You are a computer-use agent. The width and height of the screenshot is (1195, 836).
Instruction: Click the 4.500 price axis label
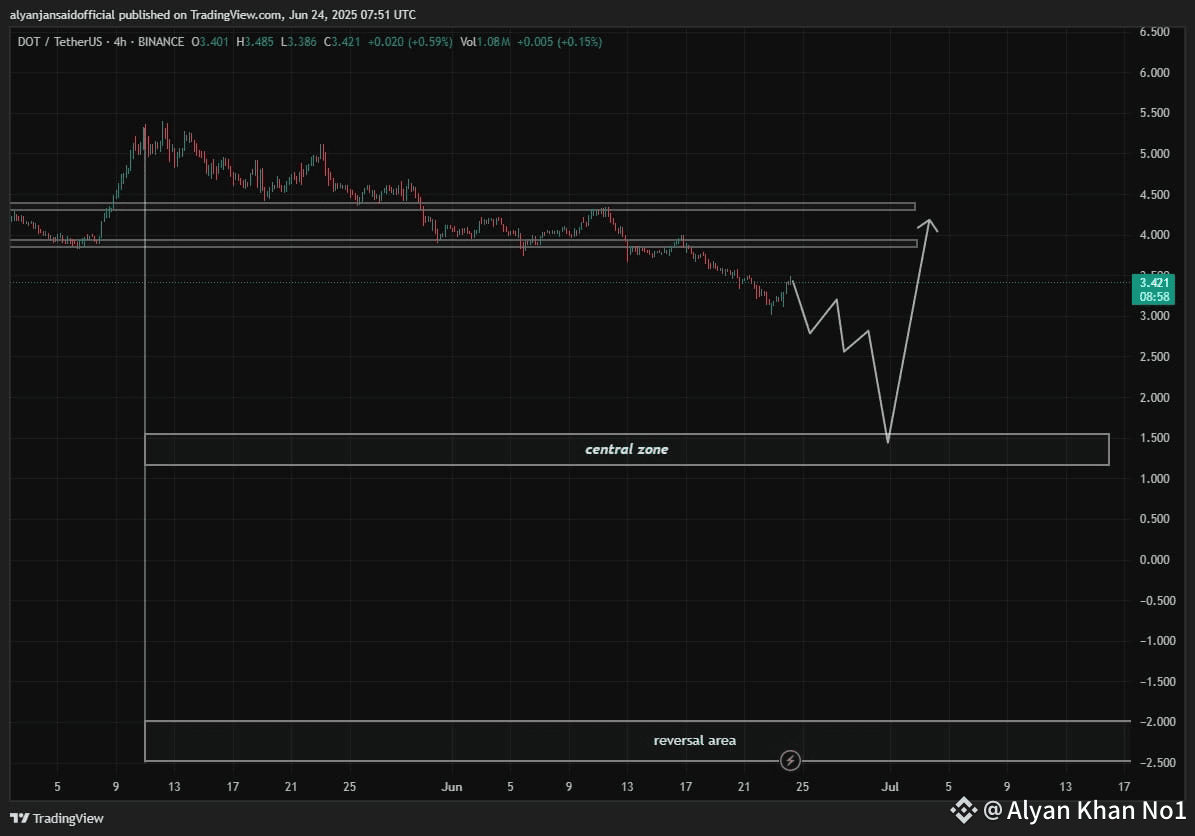click(1155, 194)
